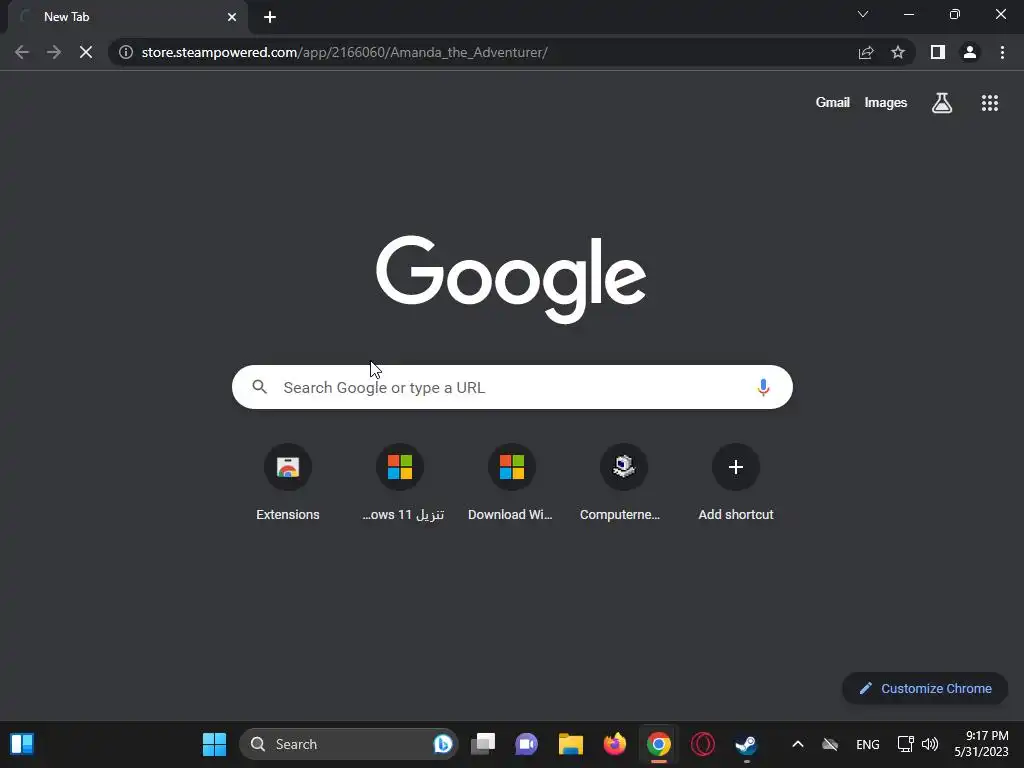Focus the Google search box

512,387
